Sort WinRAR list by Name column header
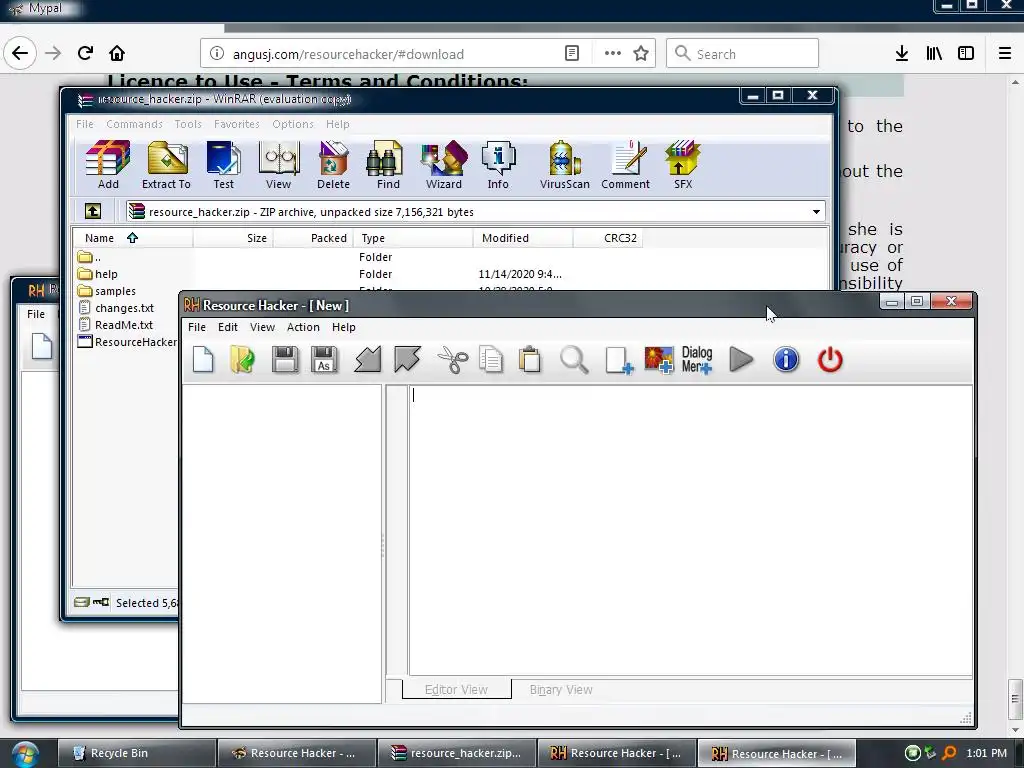1024x768 pixels. 133,238
